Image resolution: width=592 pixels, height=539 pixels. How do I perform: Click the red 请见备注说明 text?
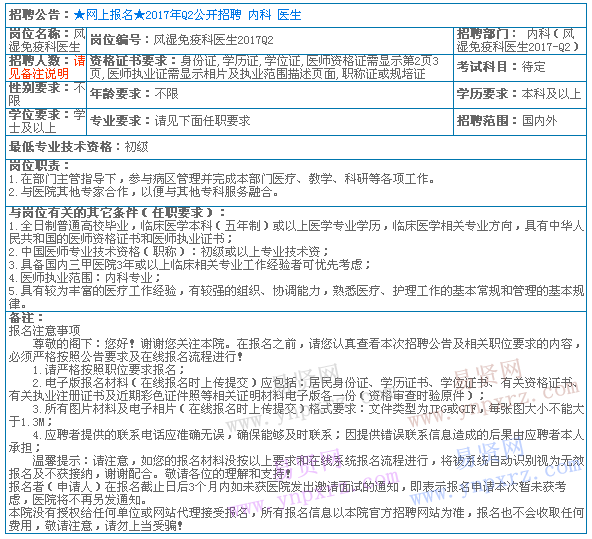click(x=47, y=67)
